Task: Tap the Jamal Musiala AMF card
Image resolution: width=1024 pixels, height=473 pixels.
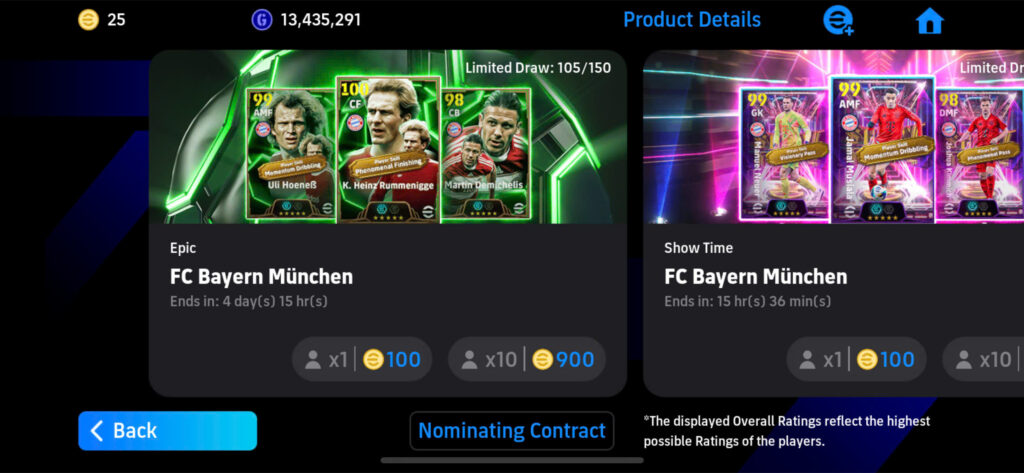Action: 882,150
